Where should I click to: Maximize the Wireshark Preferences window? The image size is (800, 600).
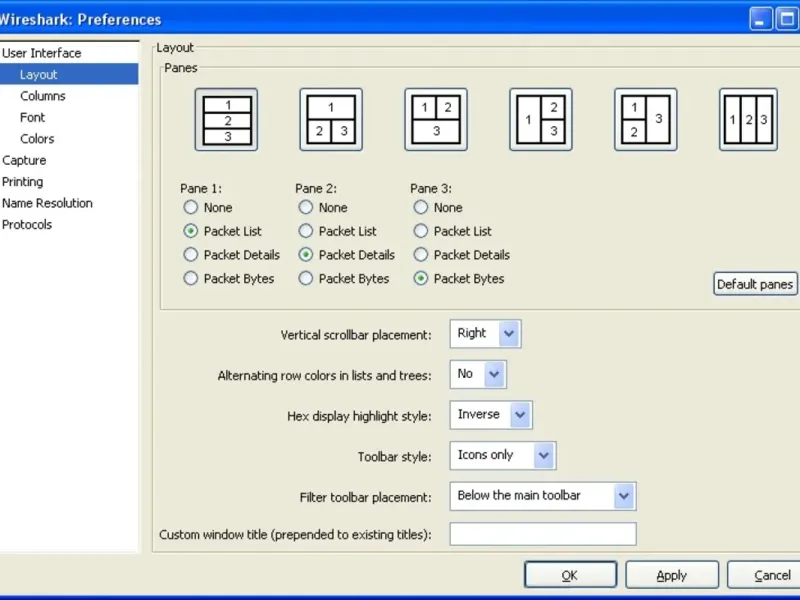[x=787, y=19]
